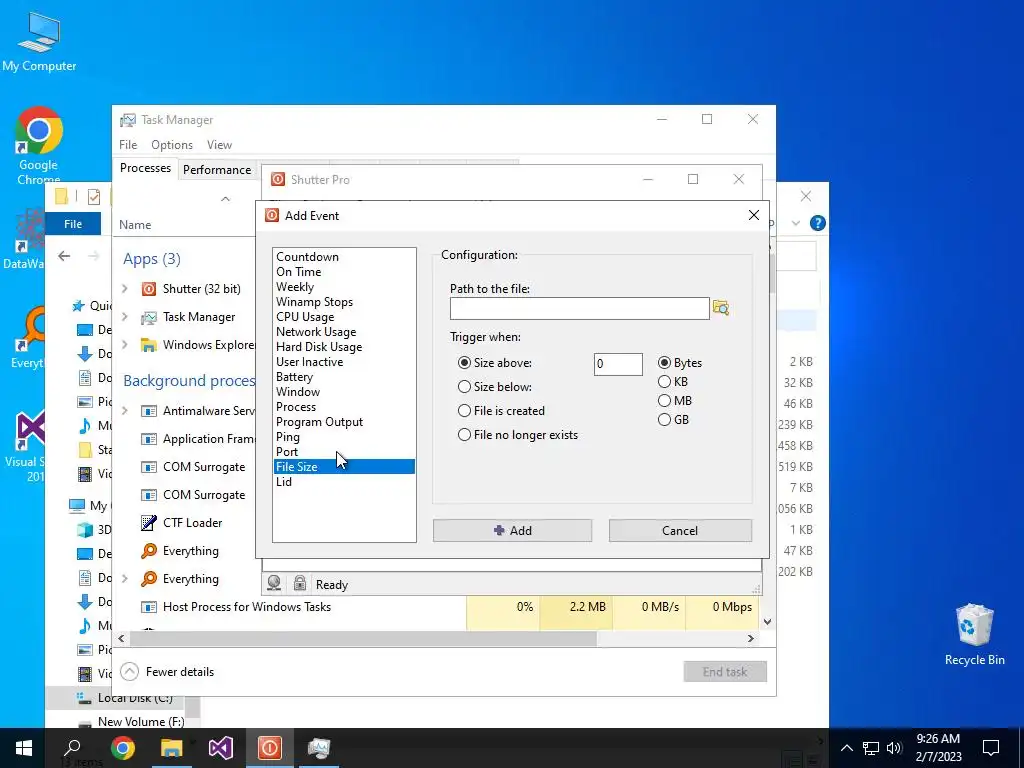Click Visual Studio icon in taskbar

coord(221,748)
